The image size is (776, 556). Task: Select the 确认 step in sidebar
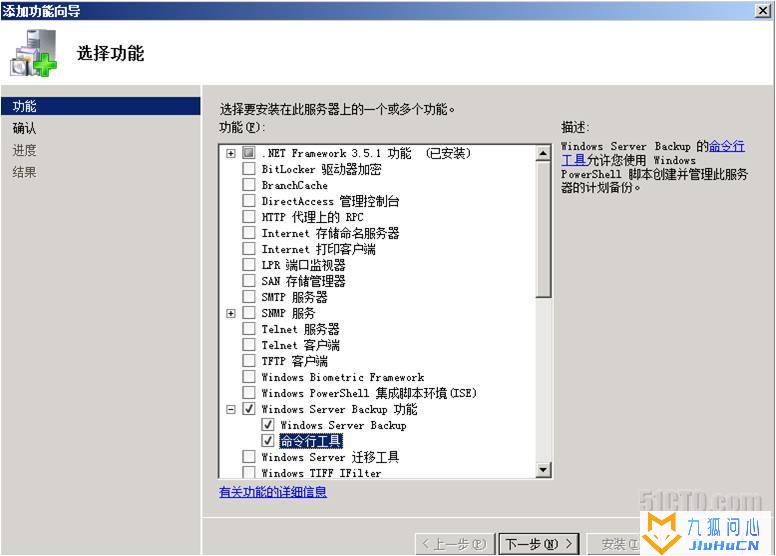coord(24,128)
